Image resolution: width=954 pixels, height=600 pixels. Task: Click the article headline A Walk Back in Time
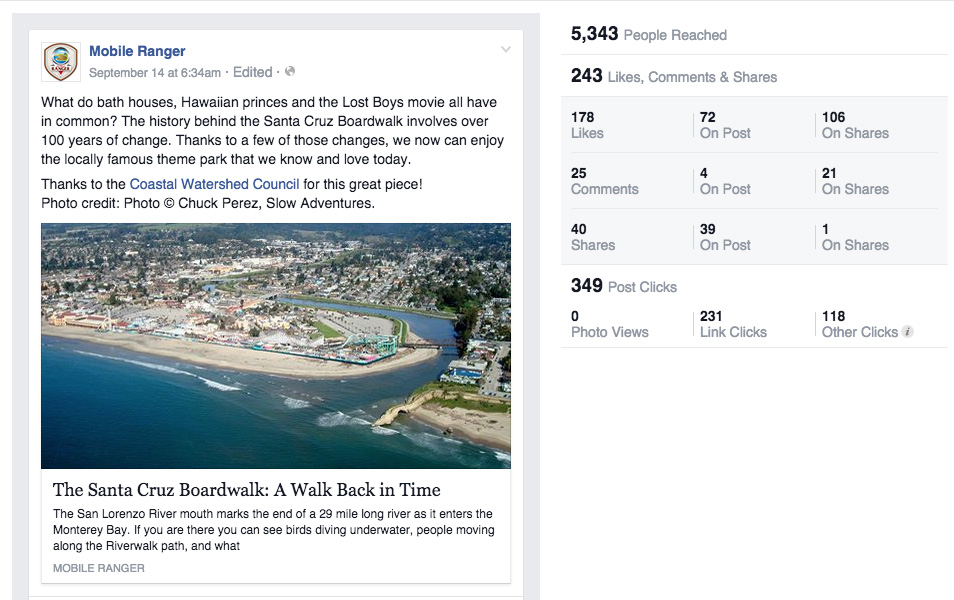246,490
